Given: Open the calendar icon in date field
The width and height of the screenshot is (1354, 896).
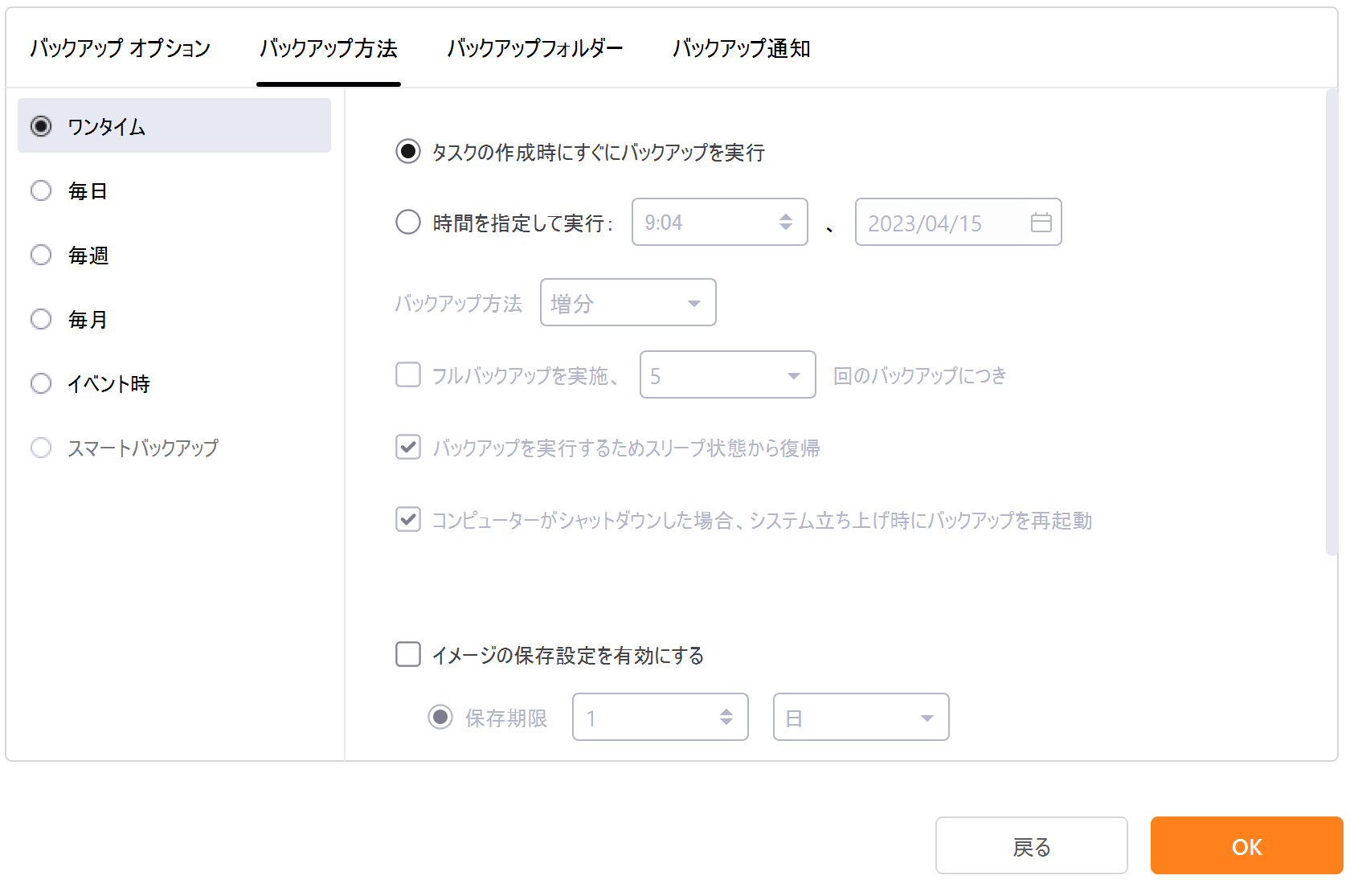Looking at the screenshot, I should pyautogui.click(x=1041, y=223).
